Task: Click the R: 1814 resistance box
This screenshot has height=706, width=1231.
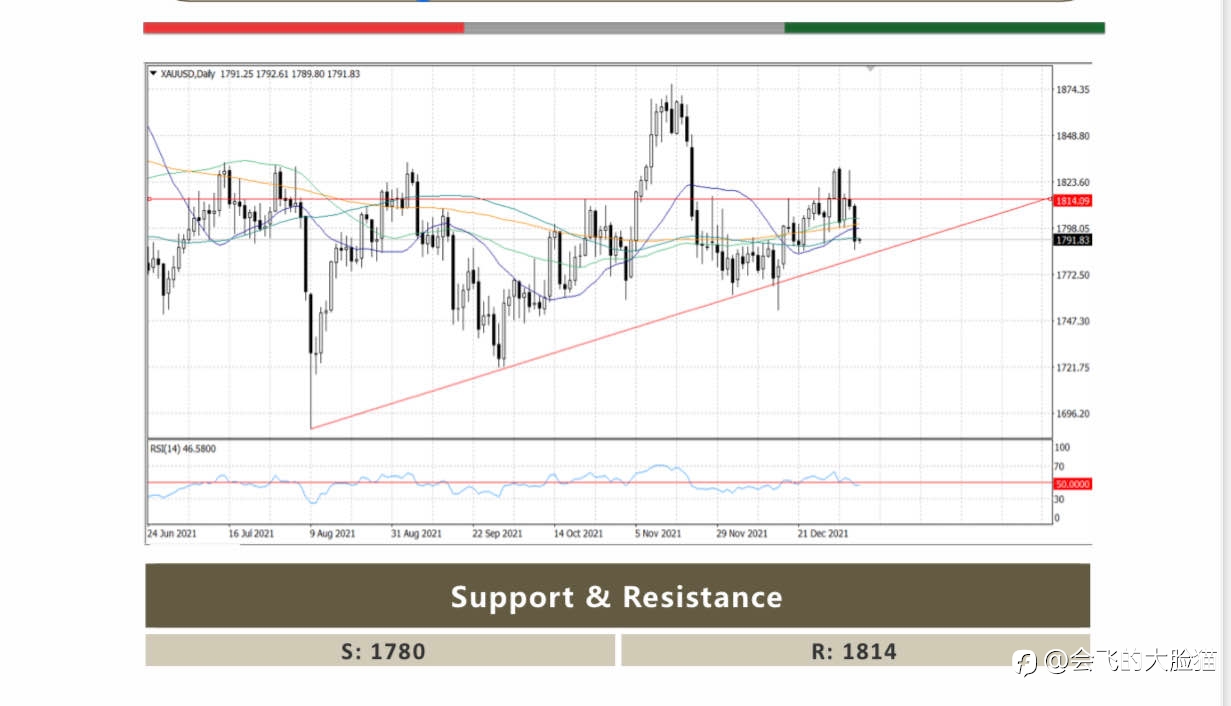Action: (855, 651)
